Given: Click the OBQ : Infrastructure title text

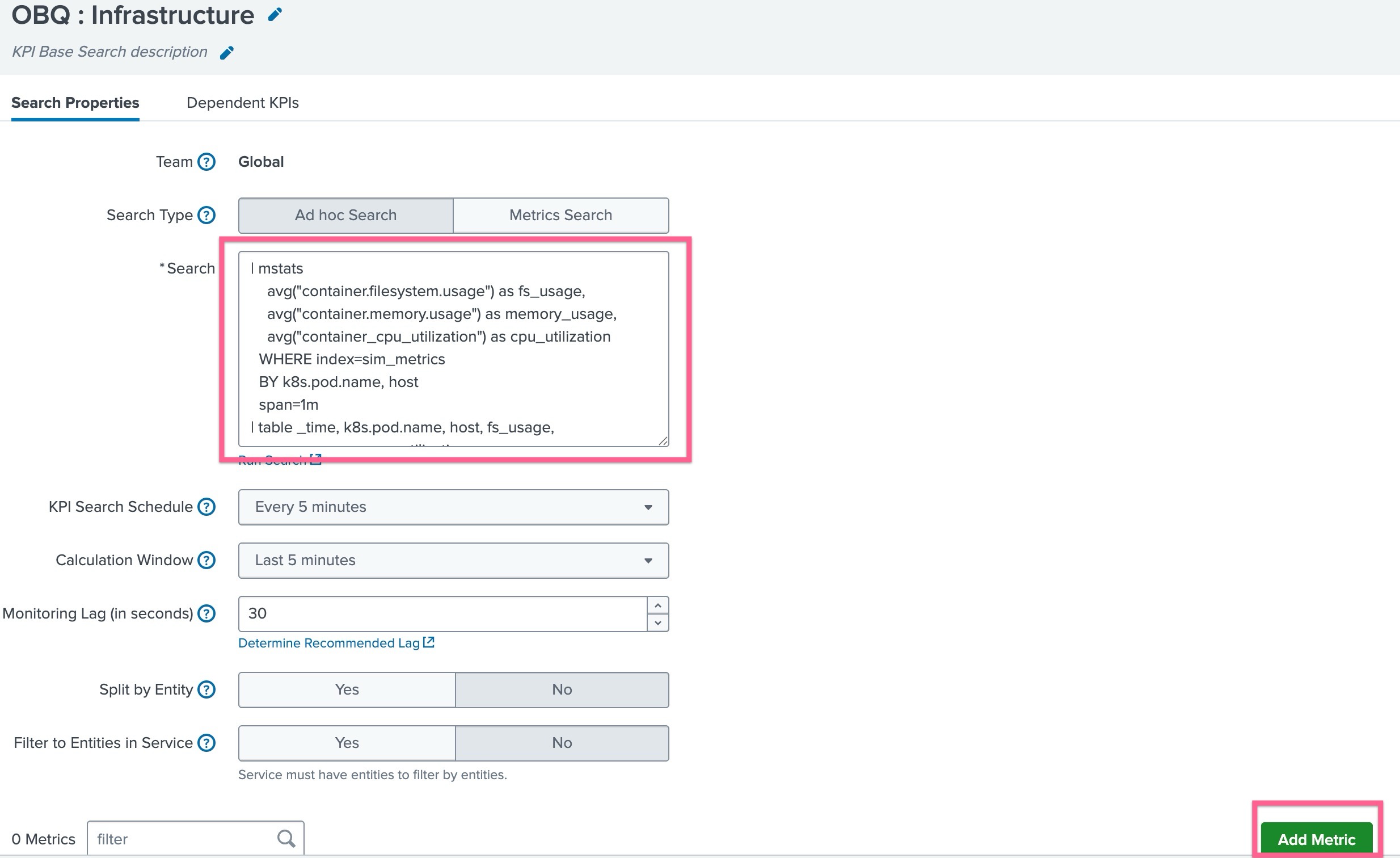Looking at the screenshot, I should coord(133,15).
